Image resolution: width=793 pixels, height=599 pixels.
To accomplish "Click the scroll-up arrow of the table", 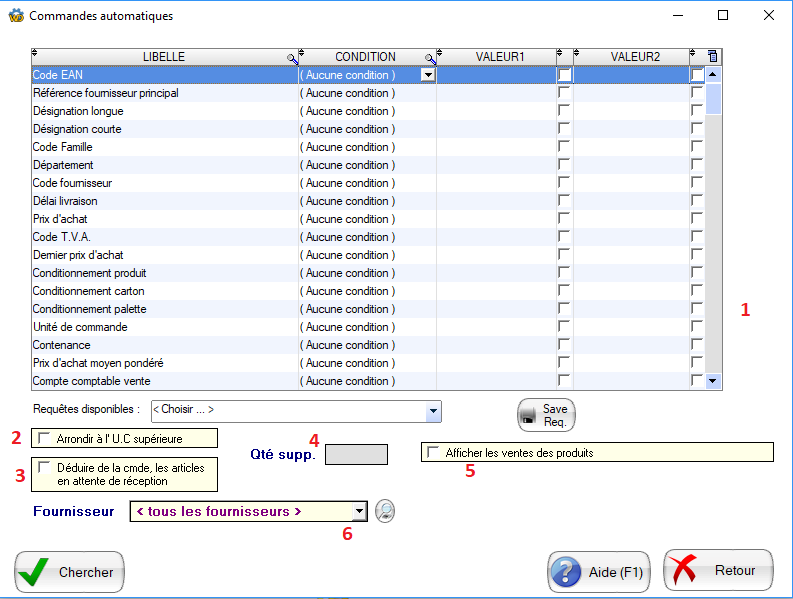I will [713, 74].
